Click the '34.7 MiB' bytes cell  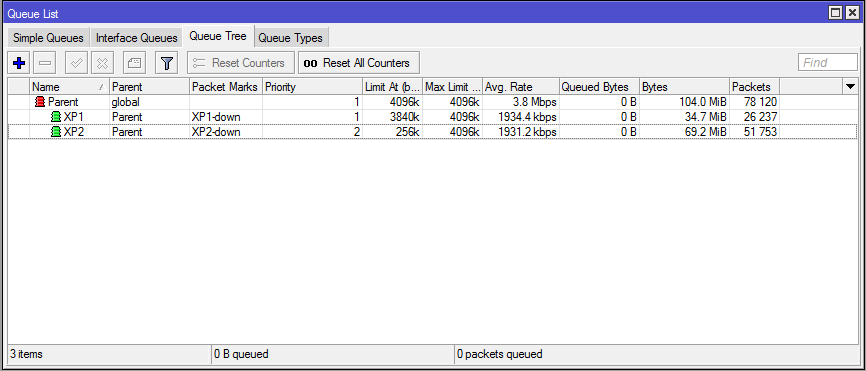coord(705,117)
